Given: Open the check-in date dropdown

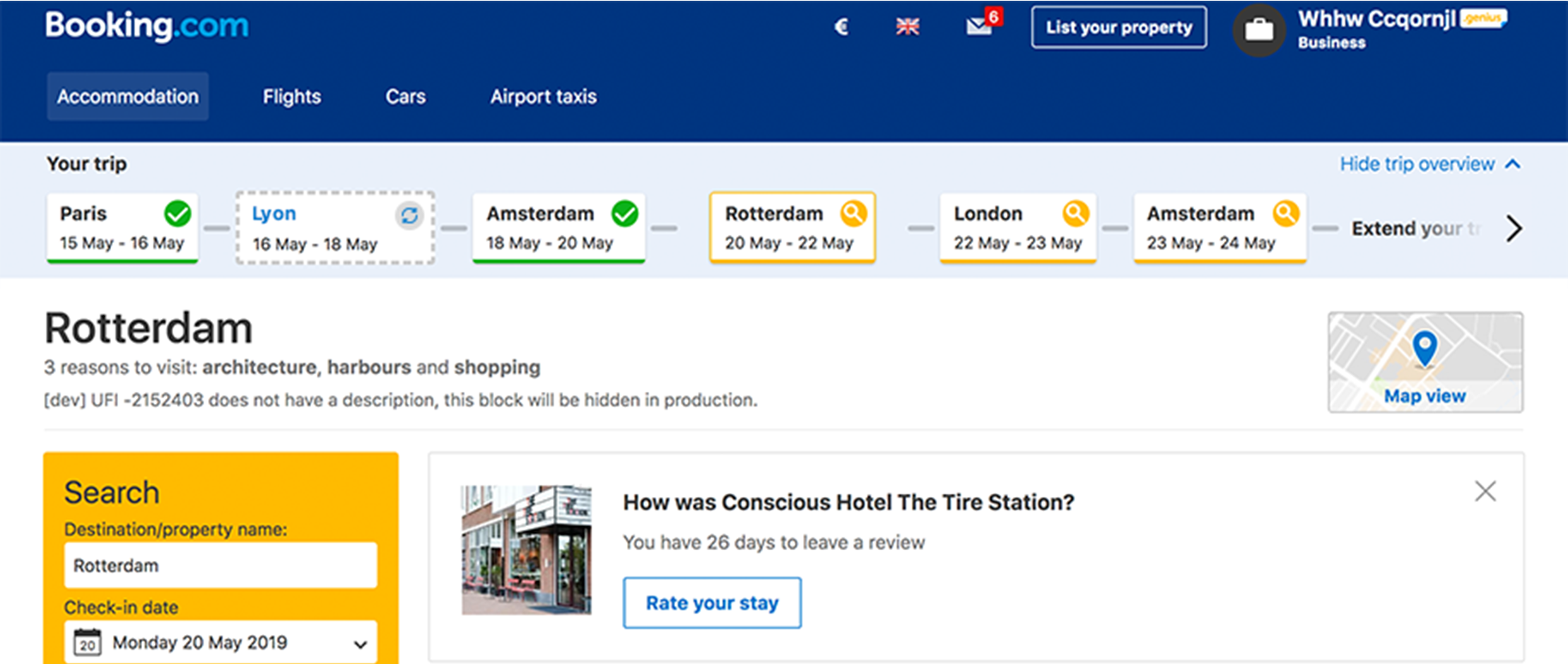Looking at the screenshot, I should (x=221, y=642).
